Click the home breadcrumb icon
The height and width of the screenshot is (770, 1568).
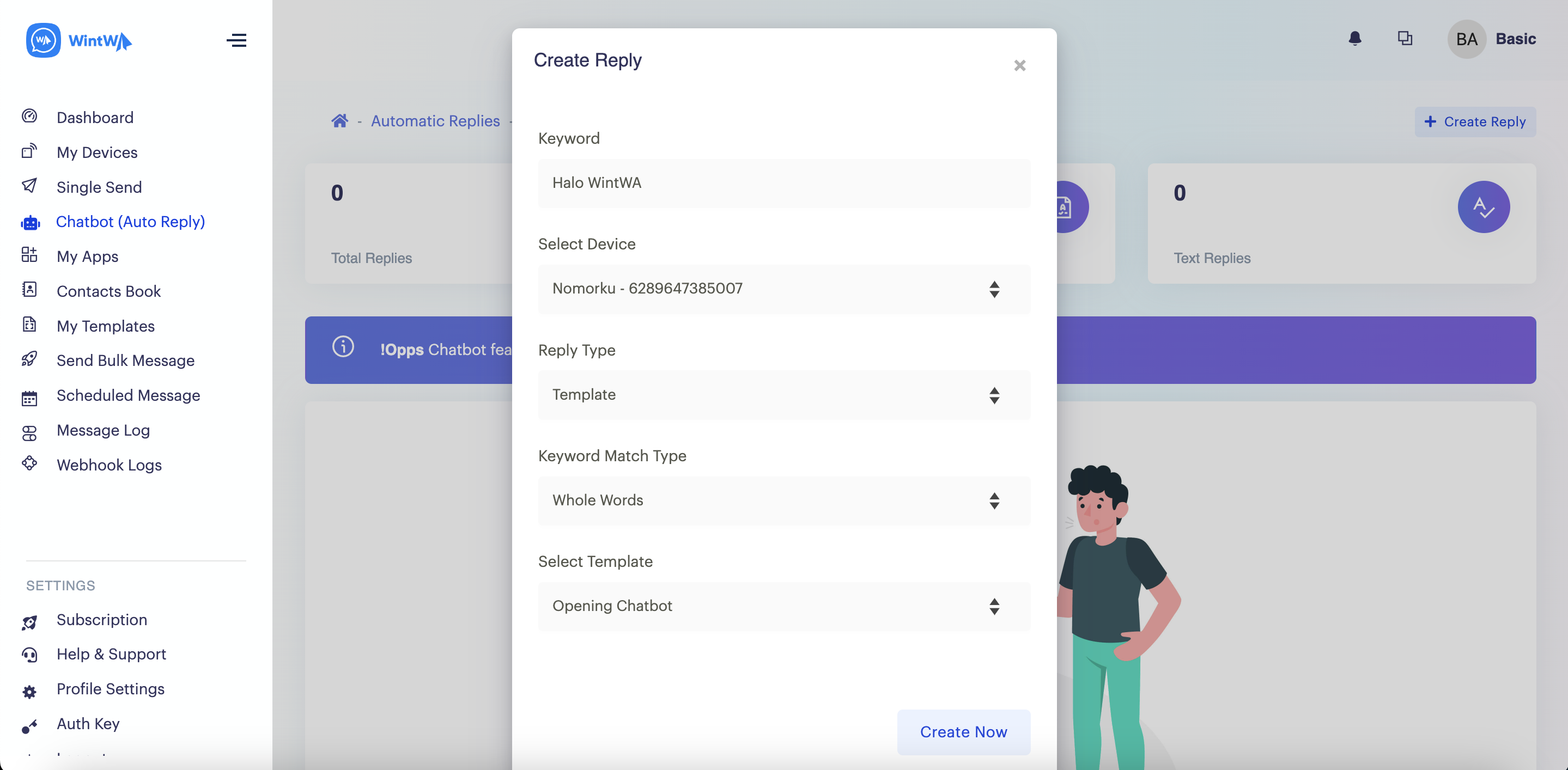[x=339, y=121]
